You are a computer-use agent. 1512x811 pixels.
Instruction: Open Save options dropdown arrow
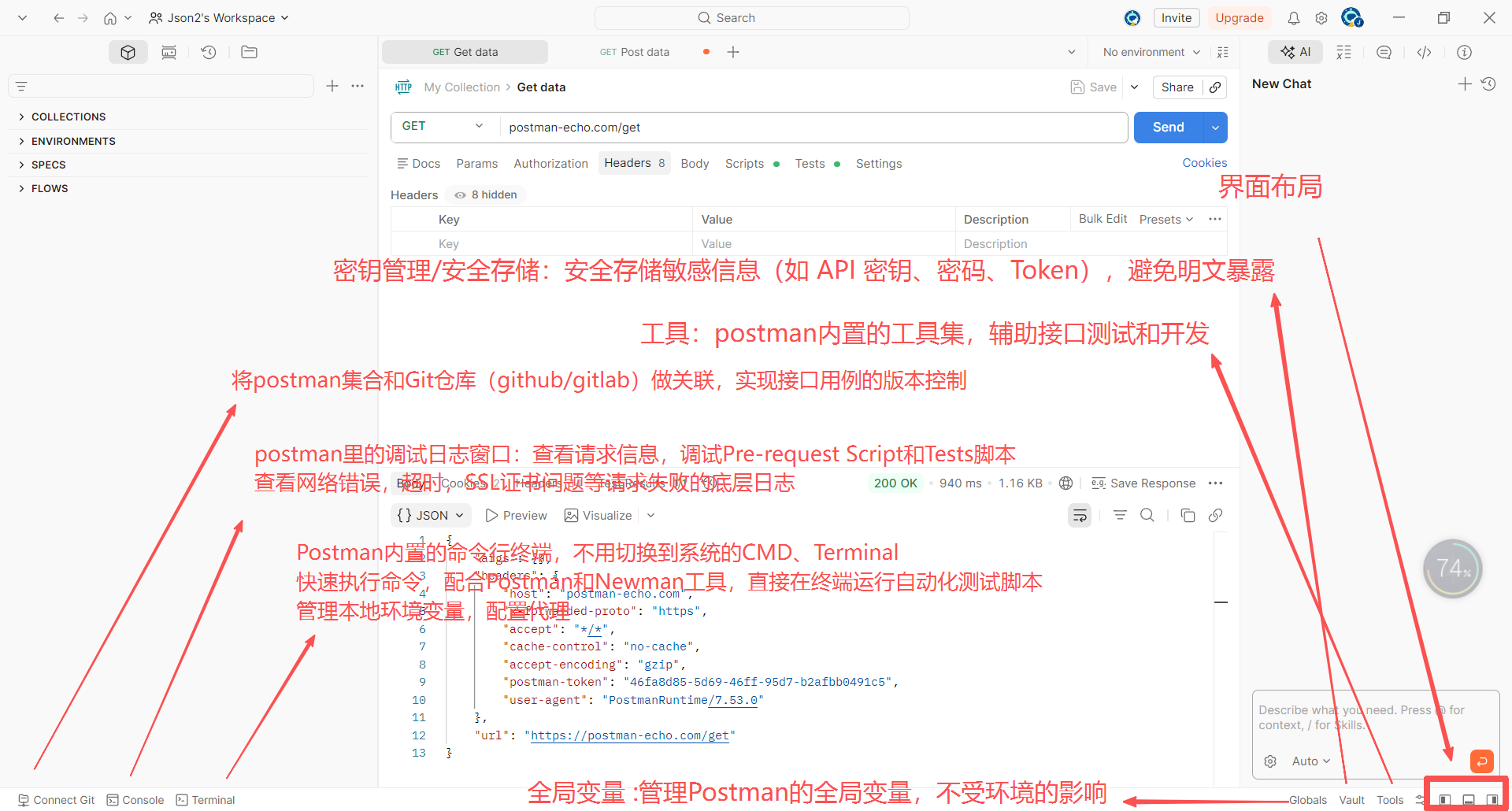(1135, 87)
